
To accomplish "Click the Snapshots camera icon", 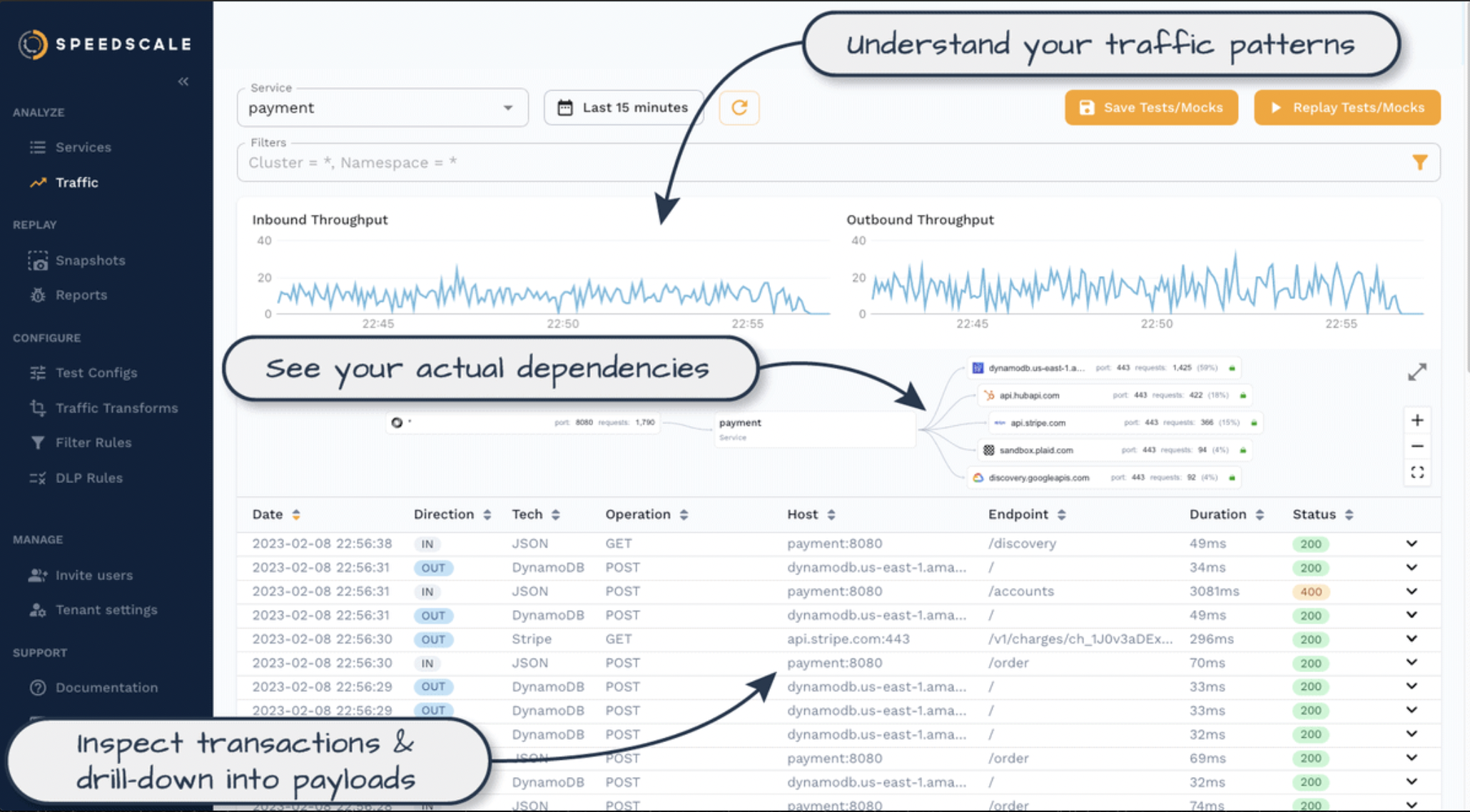I will pyautogui.click(x=38, y=260).
